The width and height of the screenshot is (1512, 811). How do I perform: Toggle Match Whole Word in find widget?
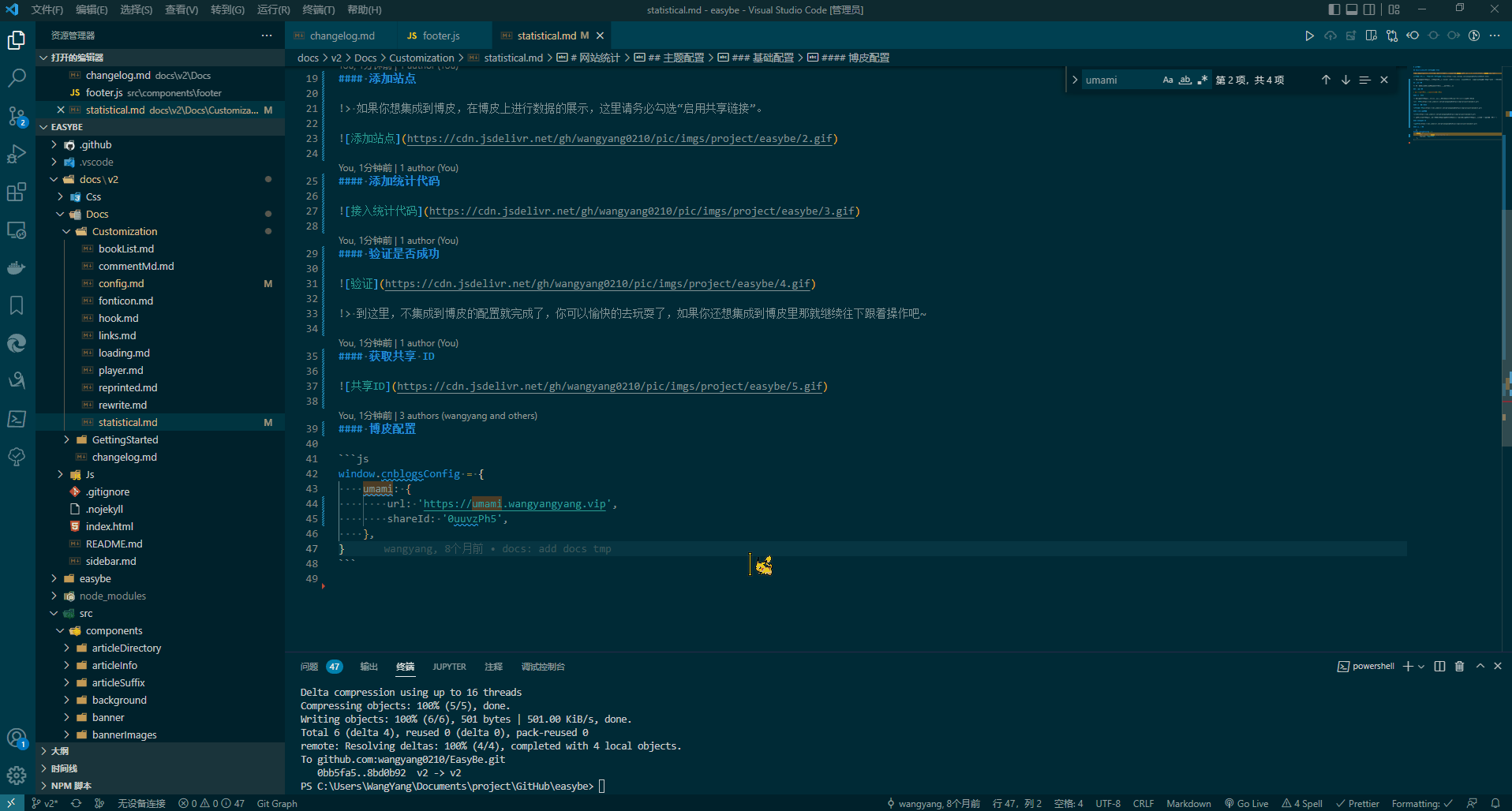(x=1185, y=80)
